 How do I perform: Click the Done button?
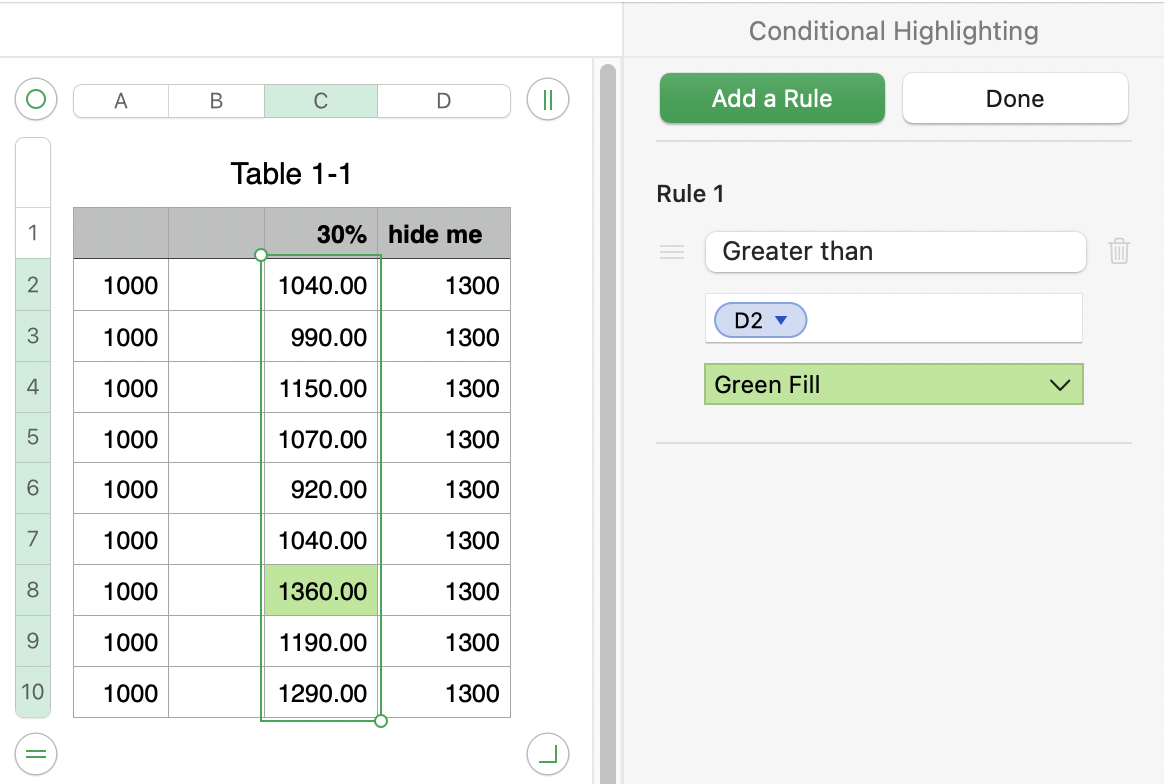[1015, 99]
